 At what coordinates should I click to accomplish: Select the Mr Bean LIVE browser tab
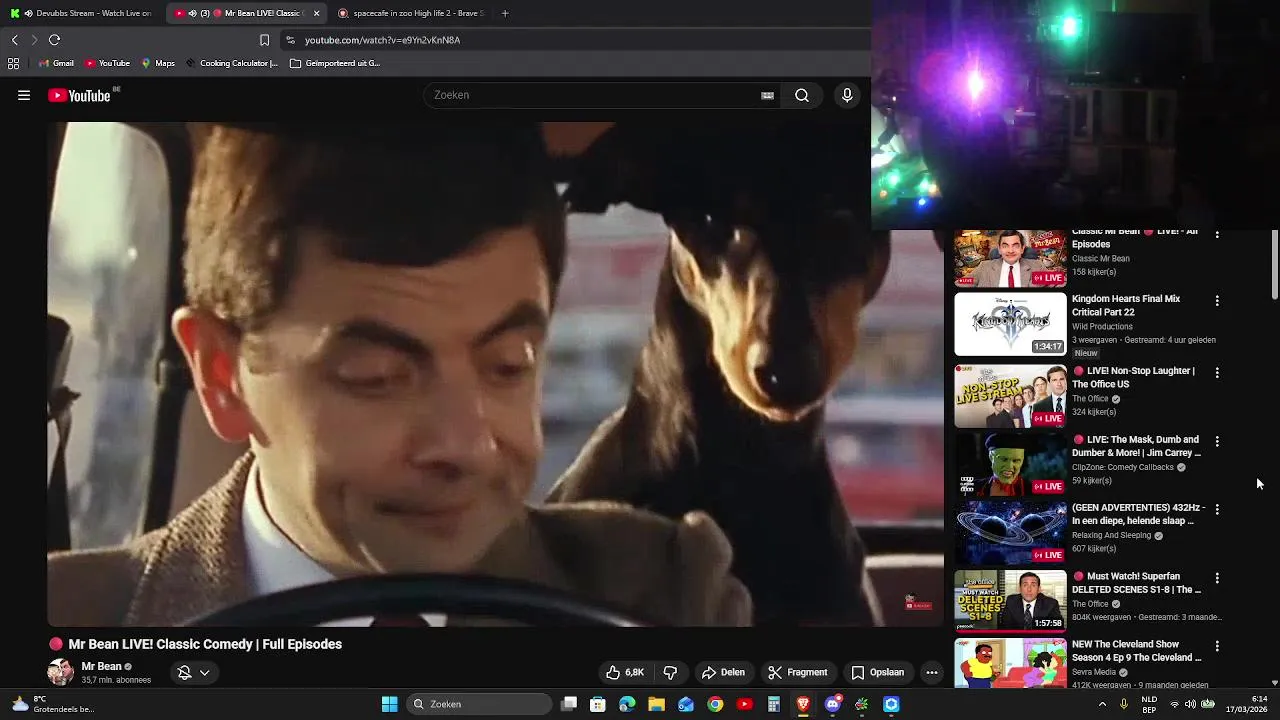pyautogui.click(x=246, y=13)
